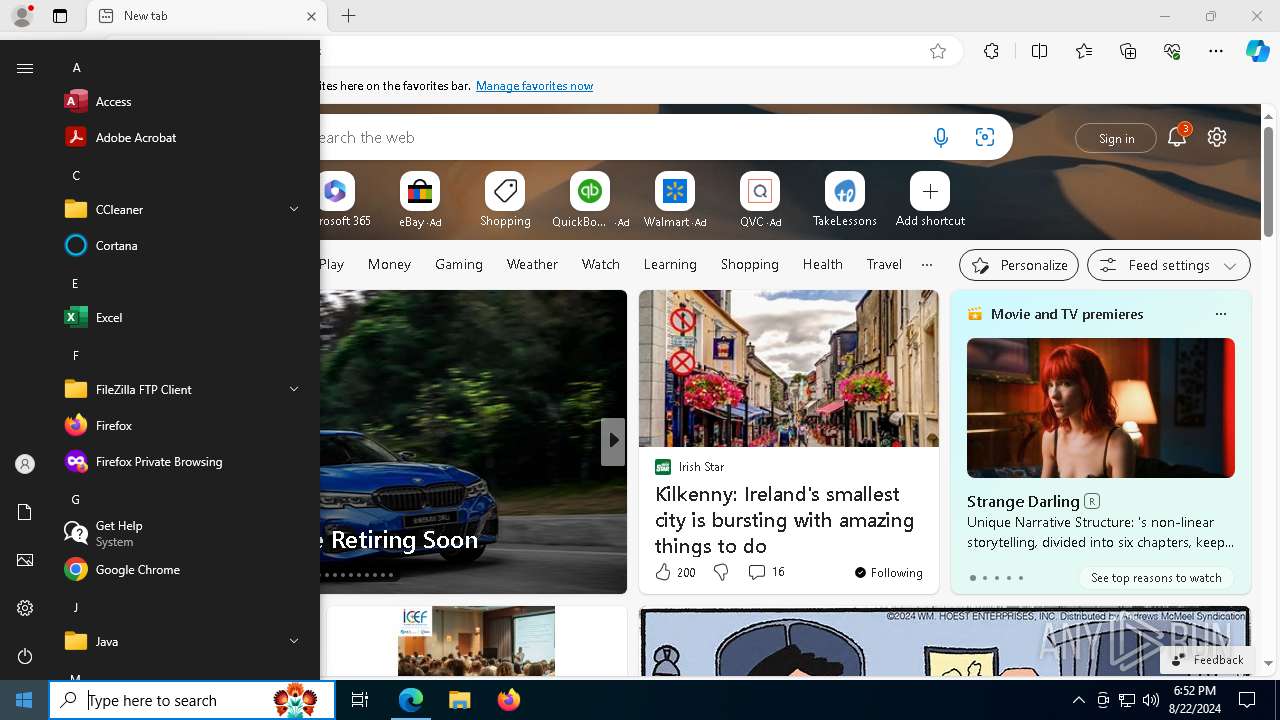
Task: Open the Feed settings dropdown
Action: coord(1169,265)
